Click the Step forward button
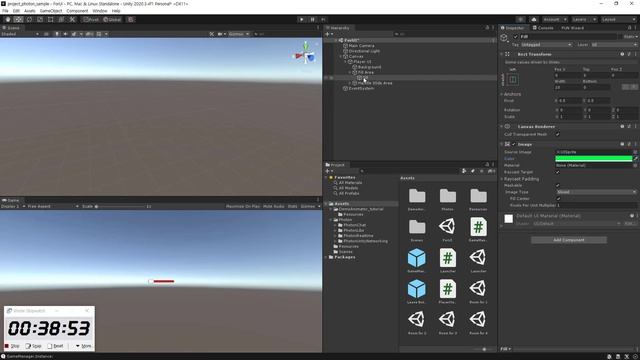 pyautogui.click(x=323, y=20)
